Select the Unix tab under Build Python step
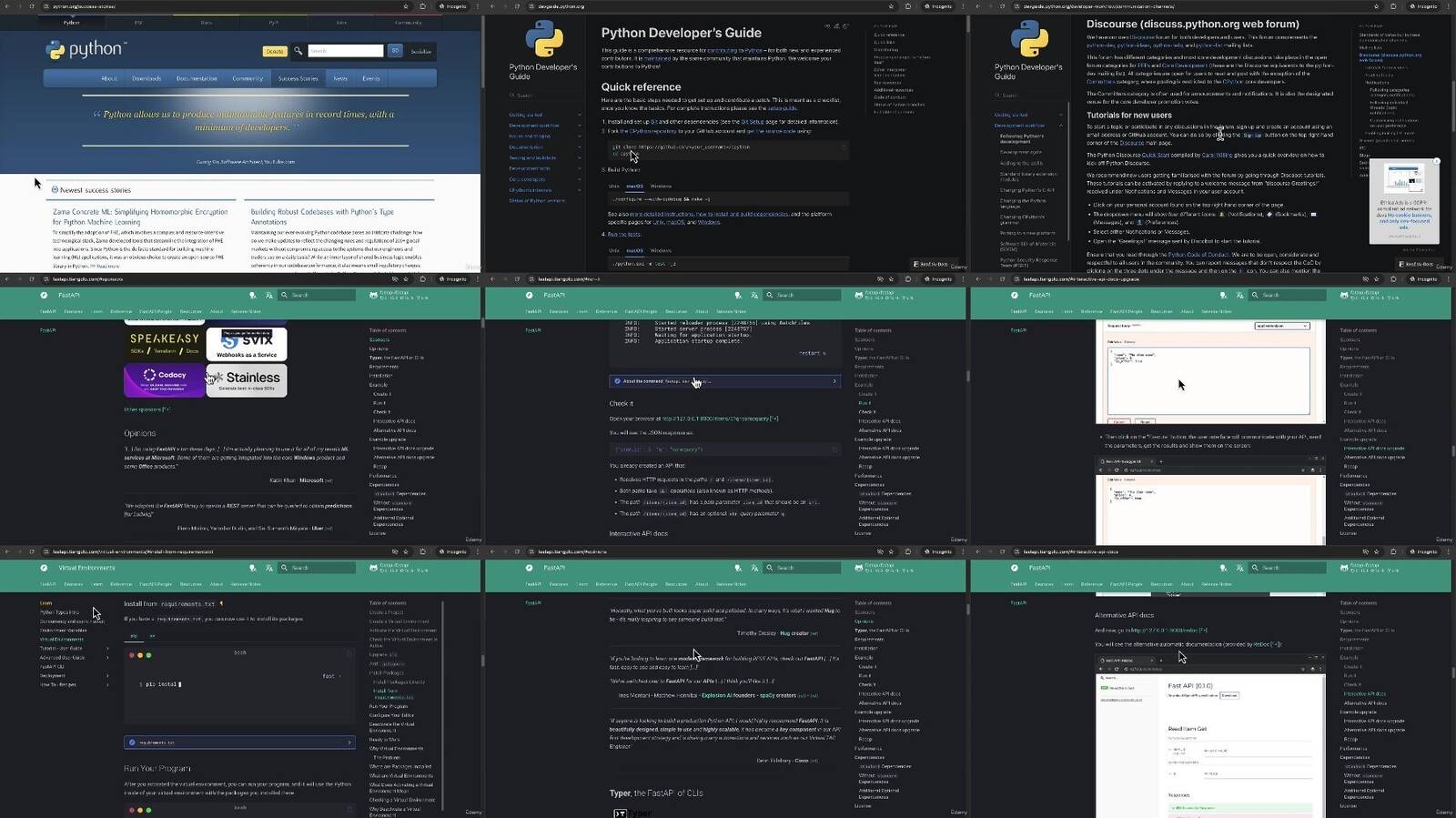Image resolution: width=1456 pixels, height=818 pixels. [x=613, y=187]
